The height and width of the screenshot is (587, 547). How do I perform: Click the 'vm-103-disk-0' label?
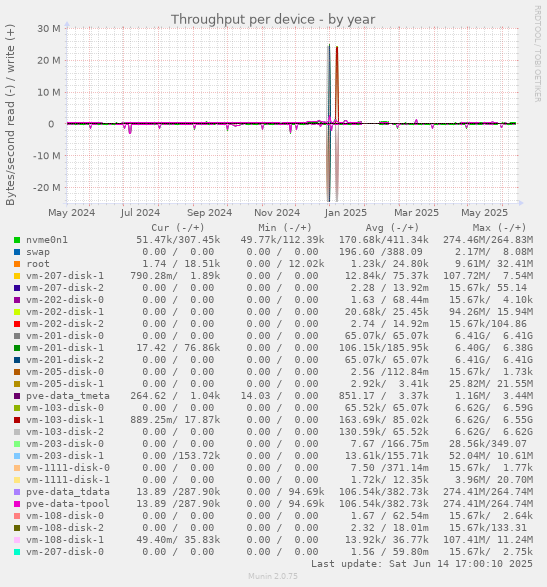(x=65, y=408)
